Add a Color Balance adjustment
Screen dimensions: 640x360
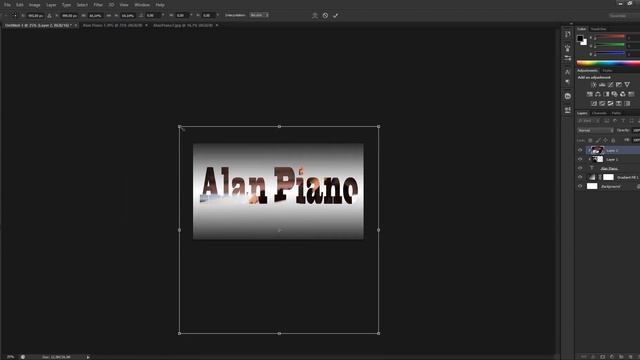coord(598,94)
